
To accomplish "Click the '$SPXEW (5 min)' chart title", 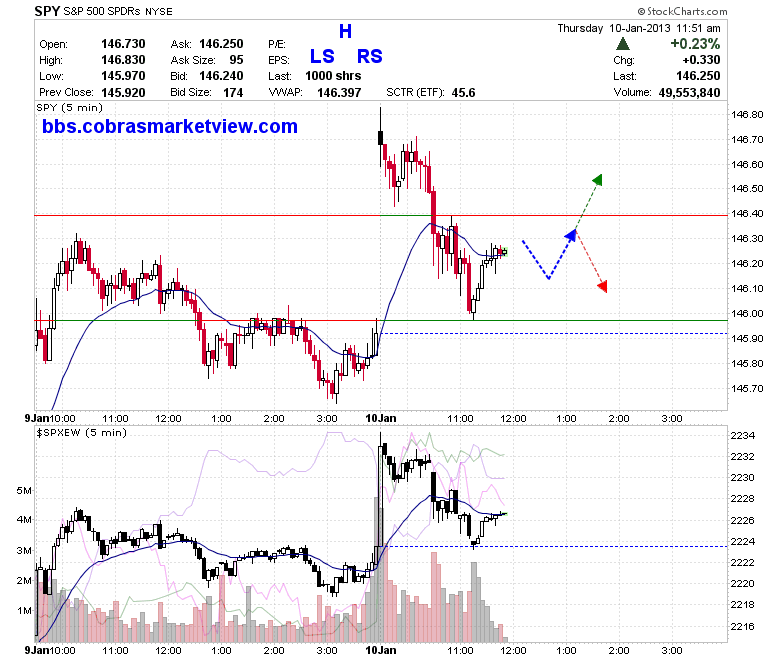I will click(x=81, y=432).
